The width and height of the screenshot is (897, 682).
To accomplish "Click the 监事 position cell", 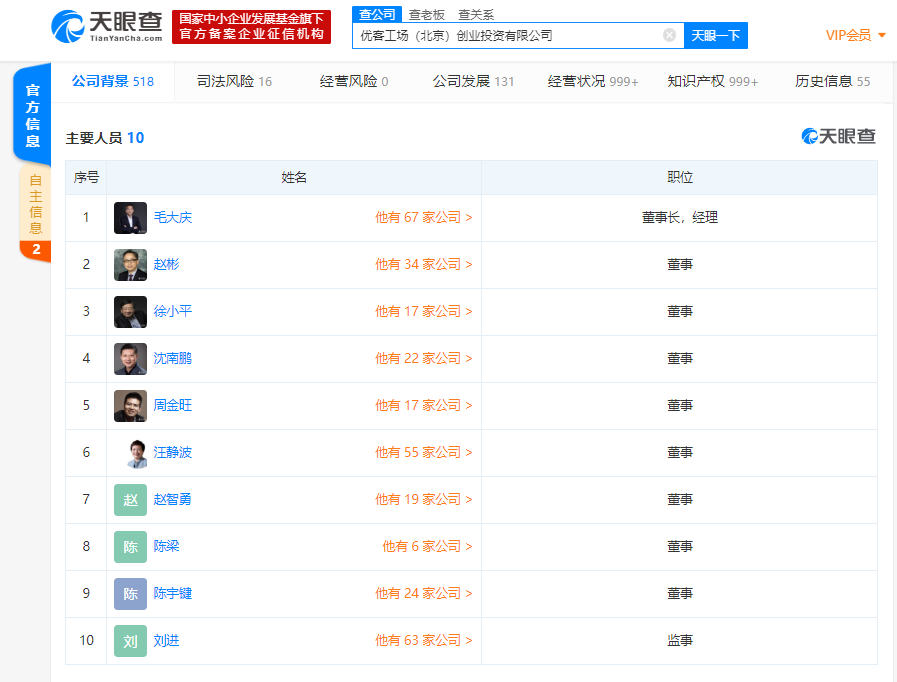I will [x=680, y=640].
